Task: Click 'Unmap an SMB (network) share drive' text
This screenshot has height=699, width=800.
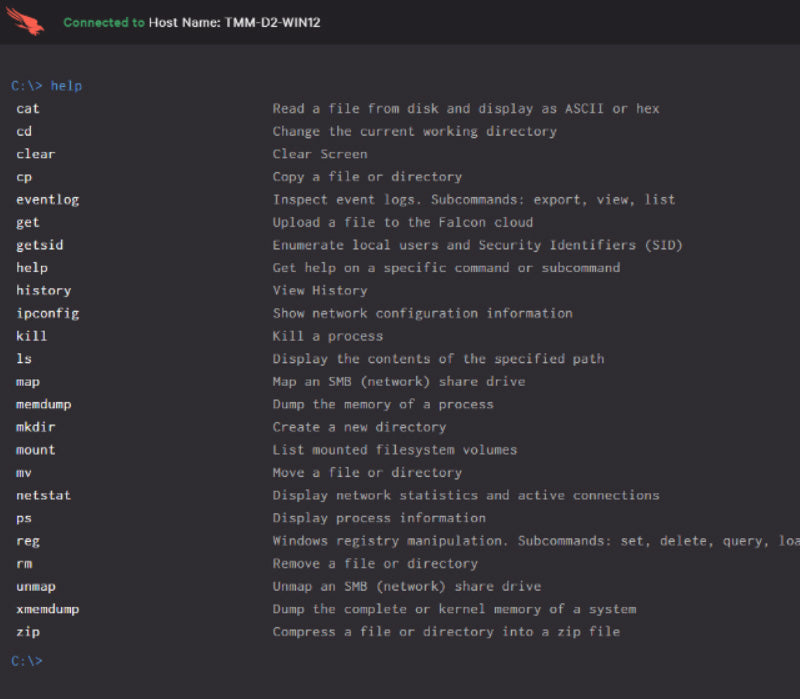Action: click(x=407, y=586)
